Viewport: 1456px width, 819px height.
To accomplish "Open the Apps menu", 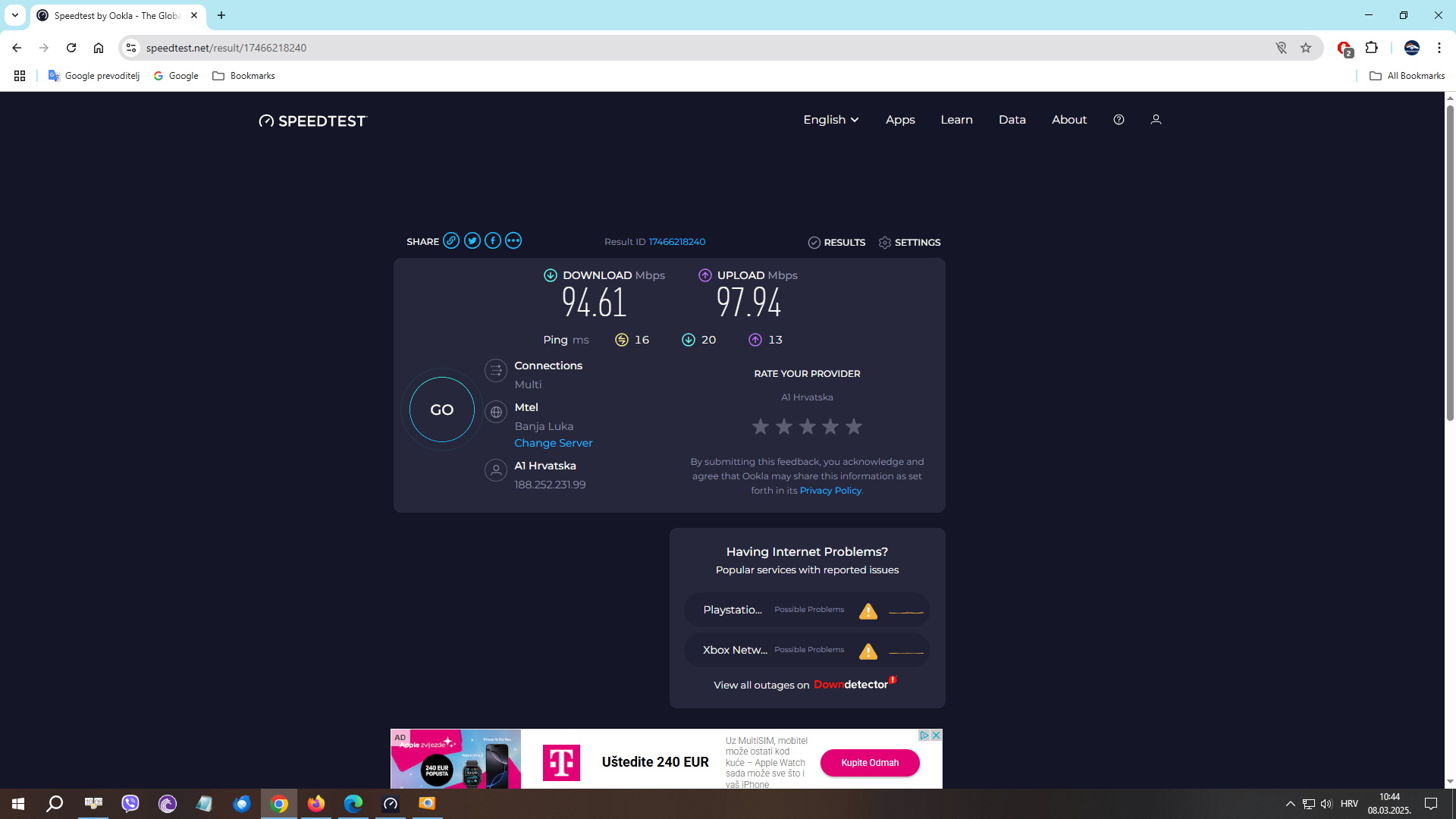I will [x=900, y=120].
